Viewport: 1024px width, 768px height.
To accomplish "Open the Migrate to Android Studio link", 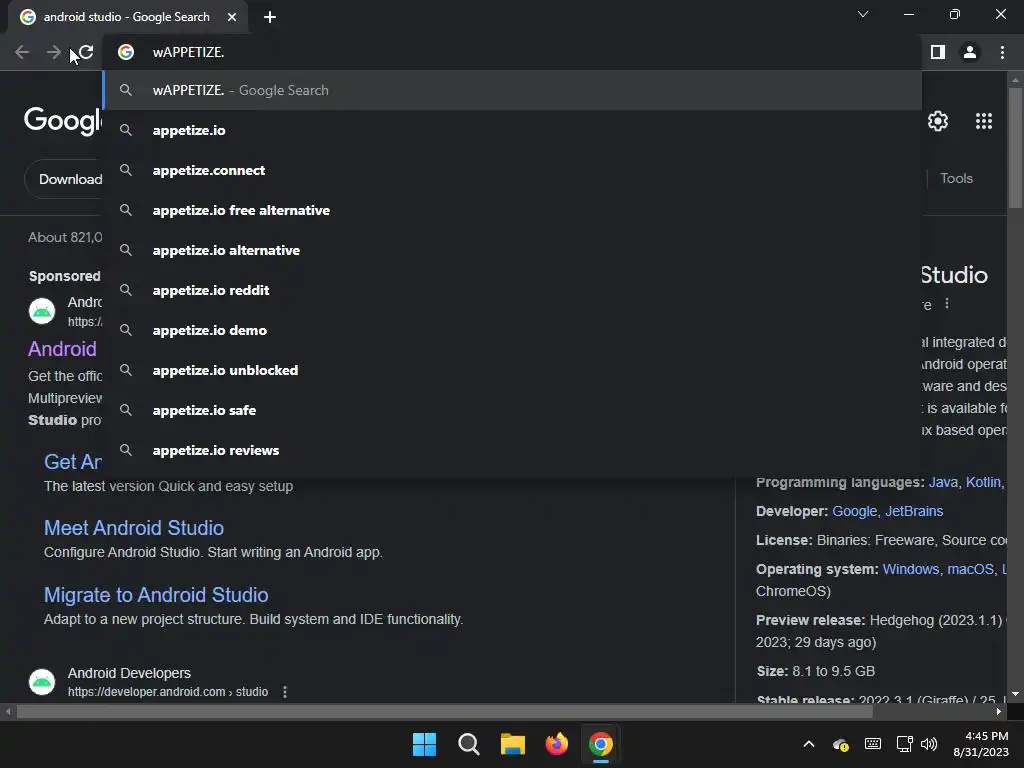I will (x=156, y=595).
